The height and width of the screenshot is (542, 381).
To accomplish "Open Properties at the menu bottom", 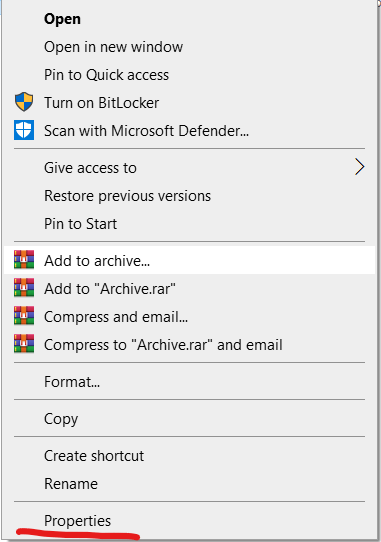I will [189, 521].
